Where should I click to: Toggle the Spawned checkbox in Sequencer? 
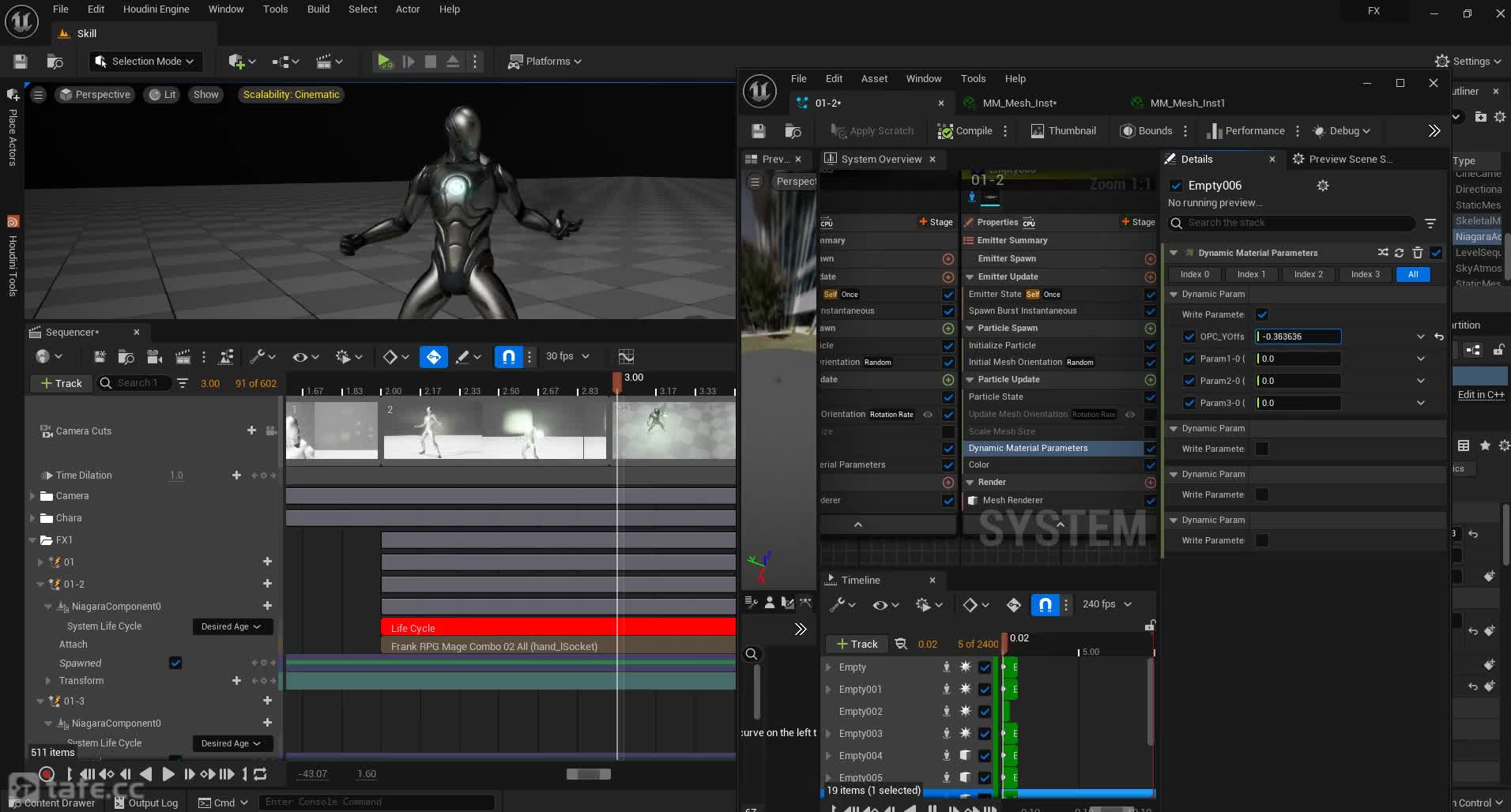coord(175,663)
